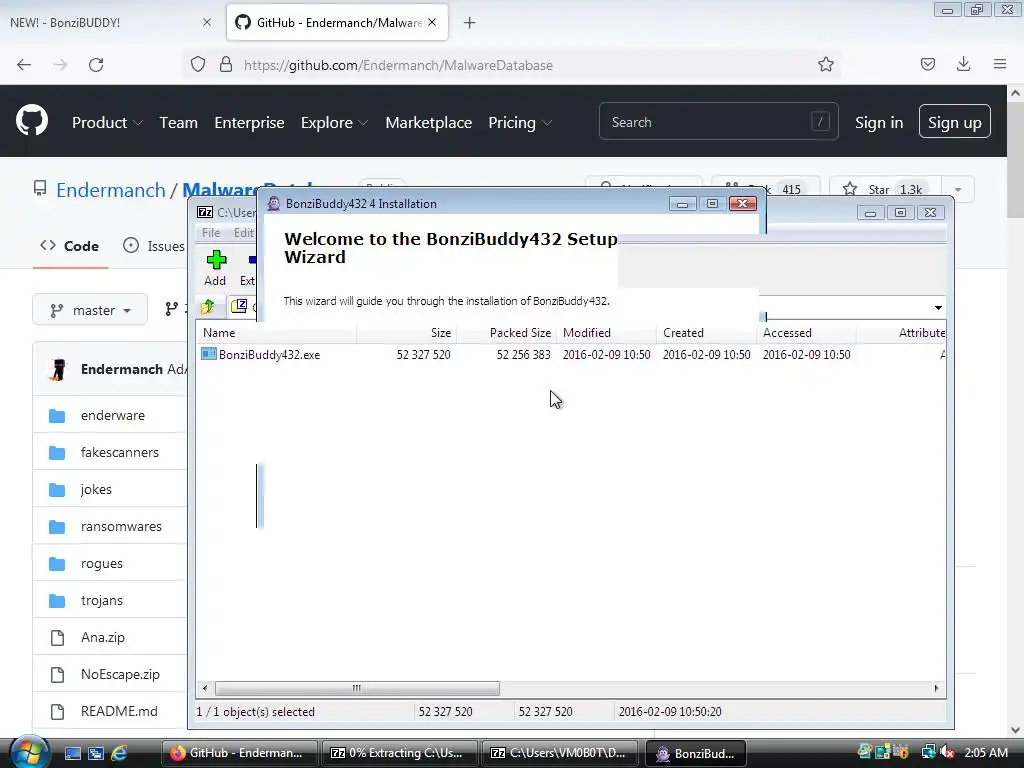Screen dimensions: 1024x768
Task: Click the Star repository button
Action: pyautogui.click(x=885, y=189)
